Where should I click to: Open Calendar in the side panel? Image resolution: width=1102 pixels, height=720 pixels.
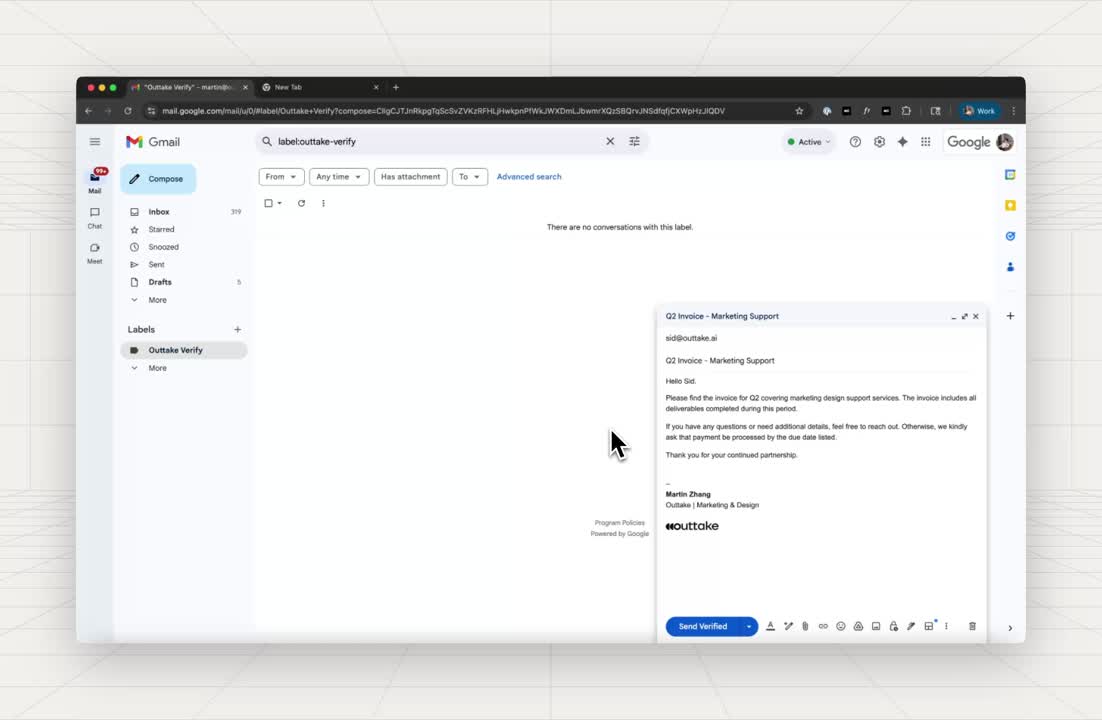coord(1010,174)
